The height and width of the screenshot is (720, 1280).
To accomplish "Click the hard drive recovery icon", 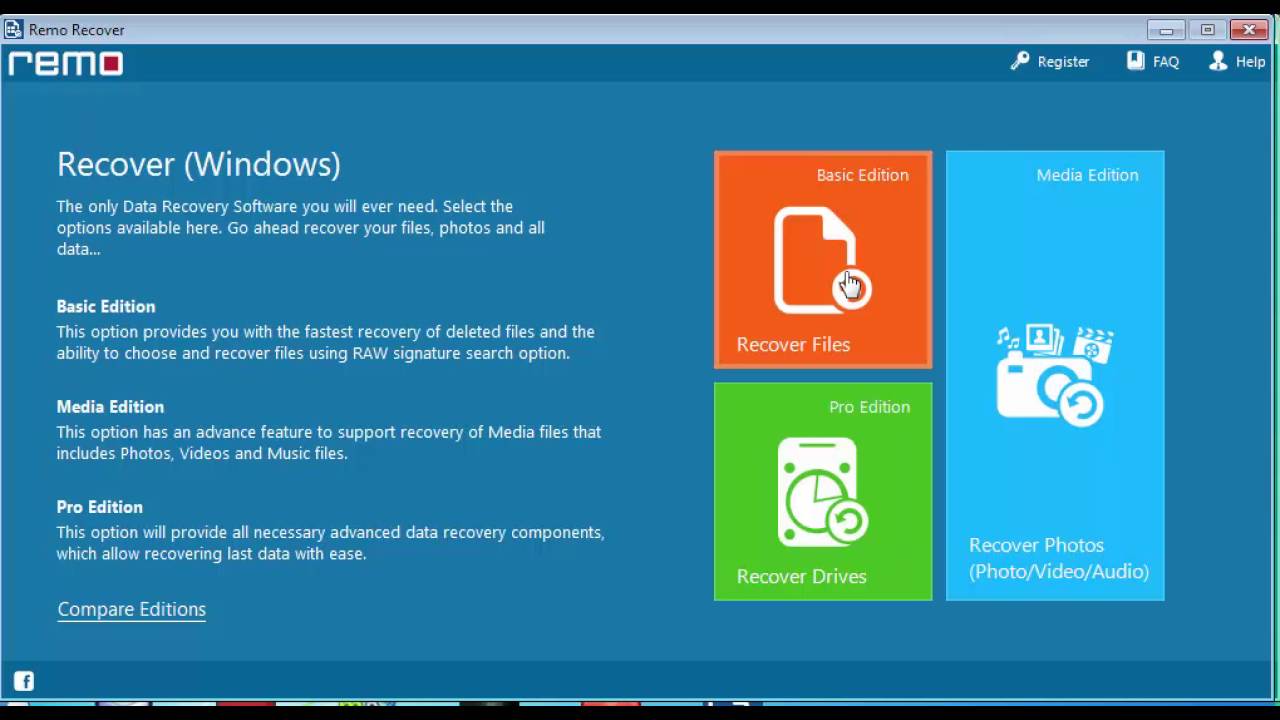I will pyautogui.click(x=823, y=491).
